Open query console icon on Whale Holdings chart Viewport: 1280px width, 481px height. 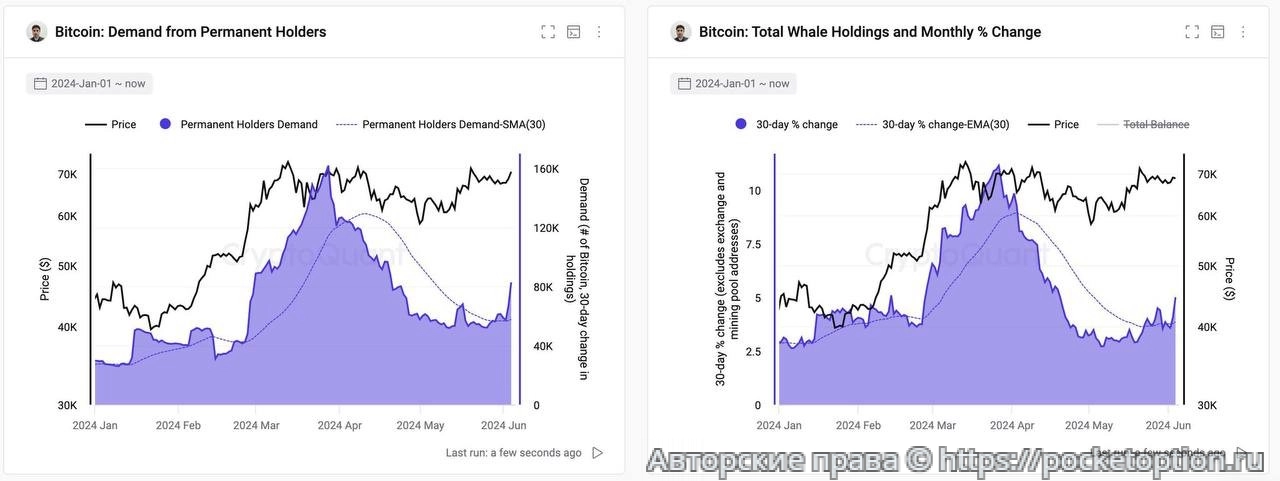[1218, 32]
